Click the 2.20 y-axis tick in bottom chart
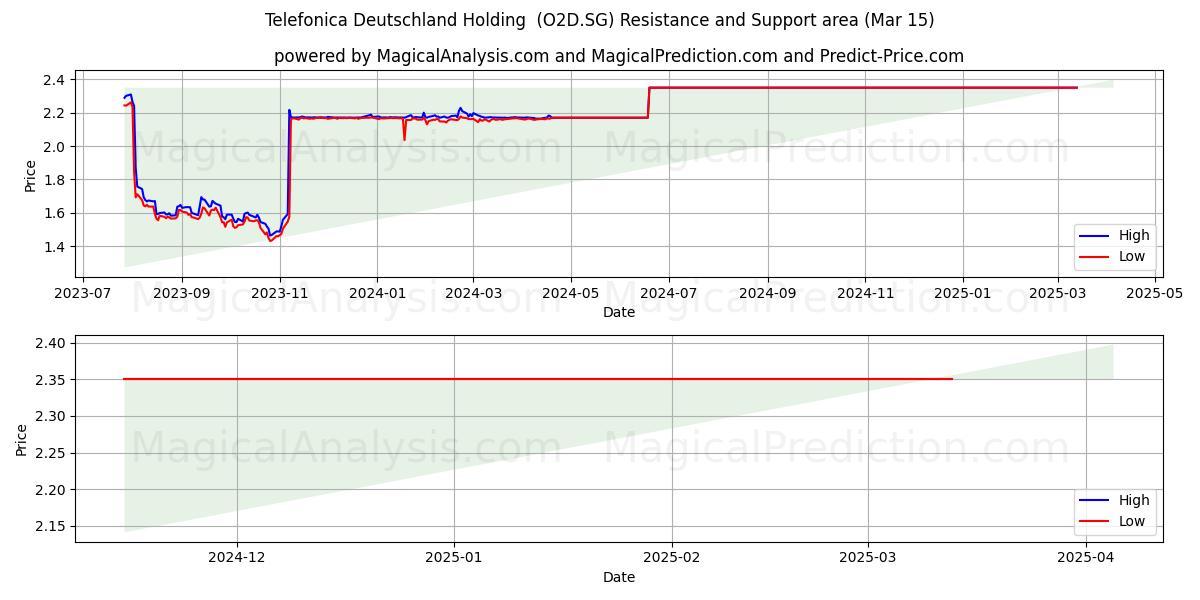This screenshot has width=1200, height=600. point(52,490)
